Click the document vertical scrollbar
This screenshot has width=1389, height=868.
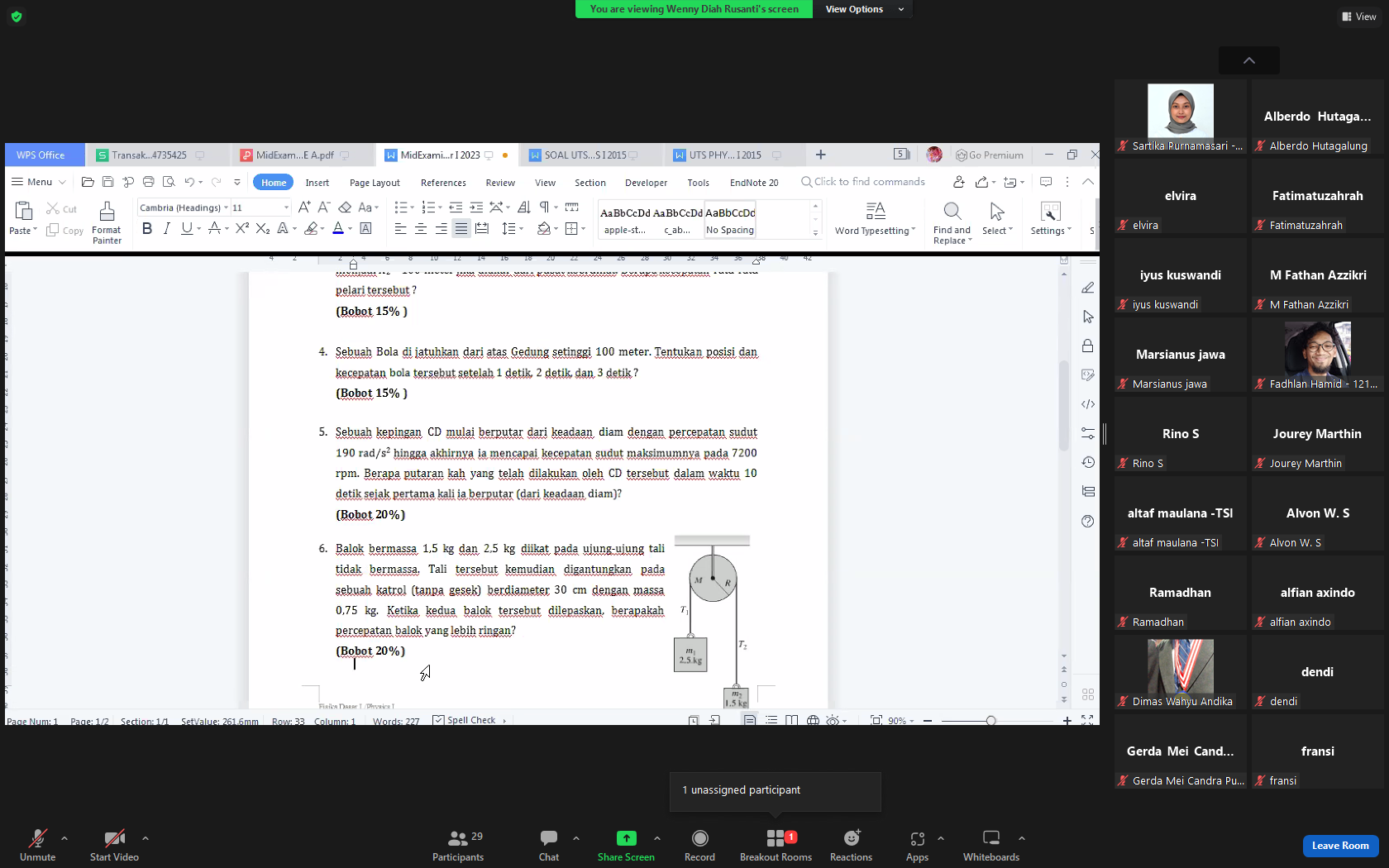point(1064,405)
